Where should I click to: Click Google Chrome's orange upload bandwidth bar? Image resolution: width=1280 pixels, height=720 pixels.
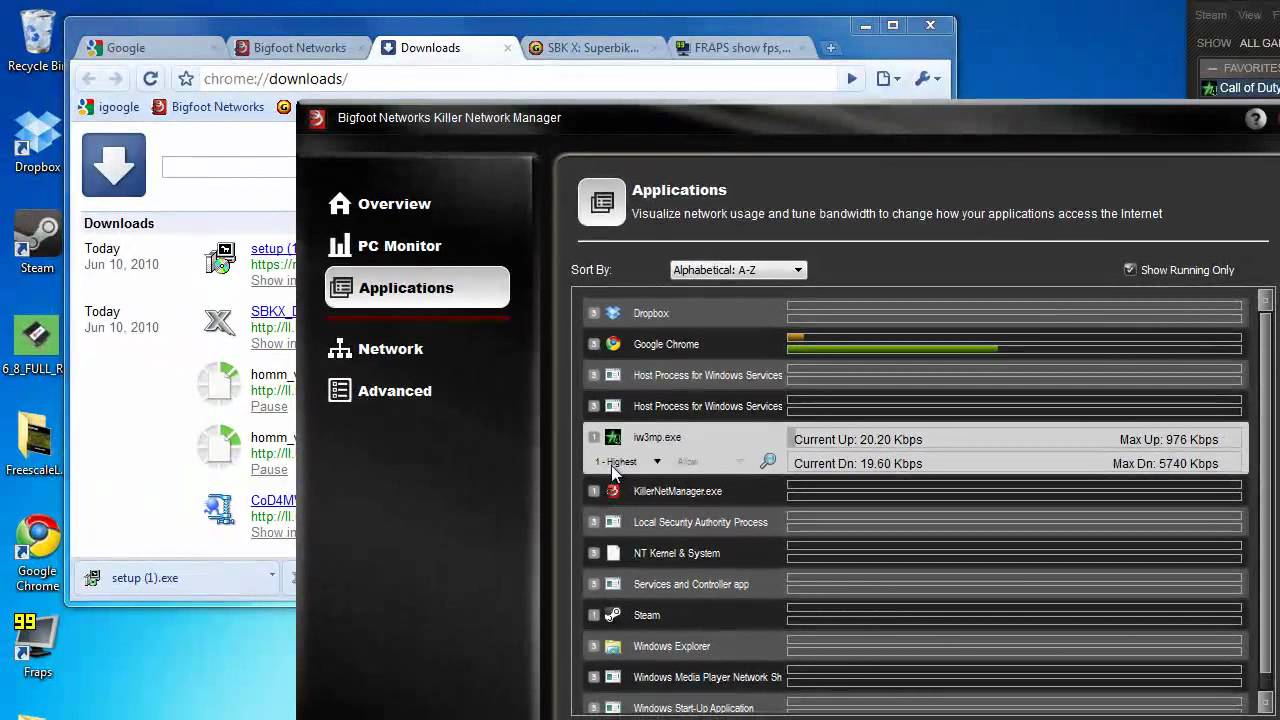click(x=795, y=338)
